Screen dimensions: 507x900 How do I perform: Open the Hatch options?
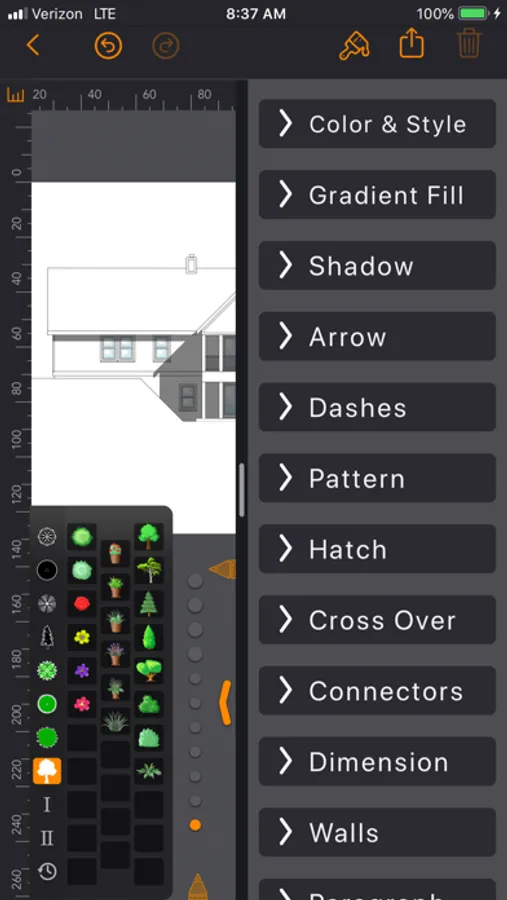377,549
